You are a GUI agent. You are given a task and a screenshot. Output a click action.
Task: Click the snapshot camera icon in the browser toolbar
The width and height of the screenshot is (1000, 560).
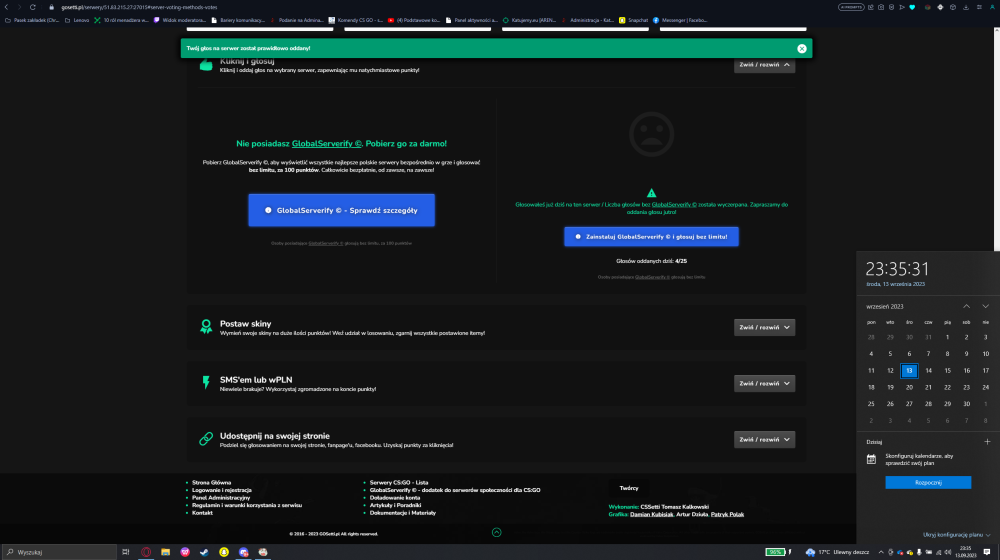(881, 7)
